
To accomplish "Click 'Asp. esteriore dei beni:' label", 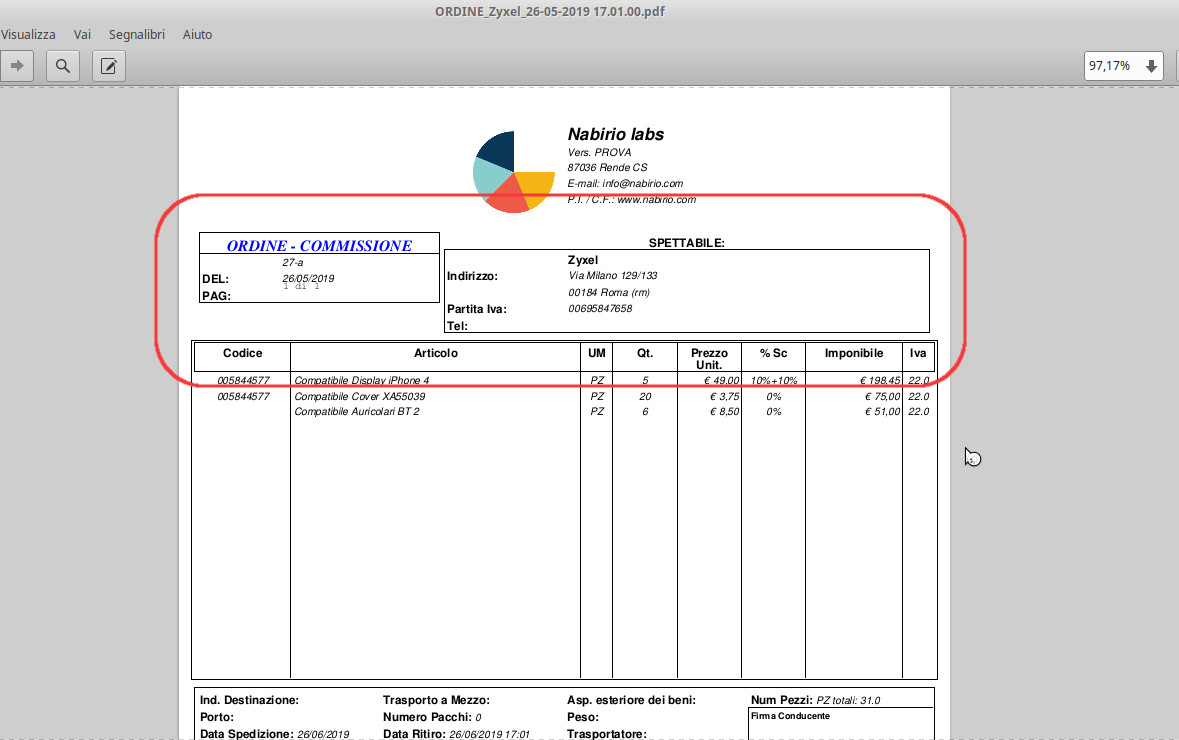I will coord(632,700).
